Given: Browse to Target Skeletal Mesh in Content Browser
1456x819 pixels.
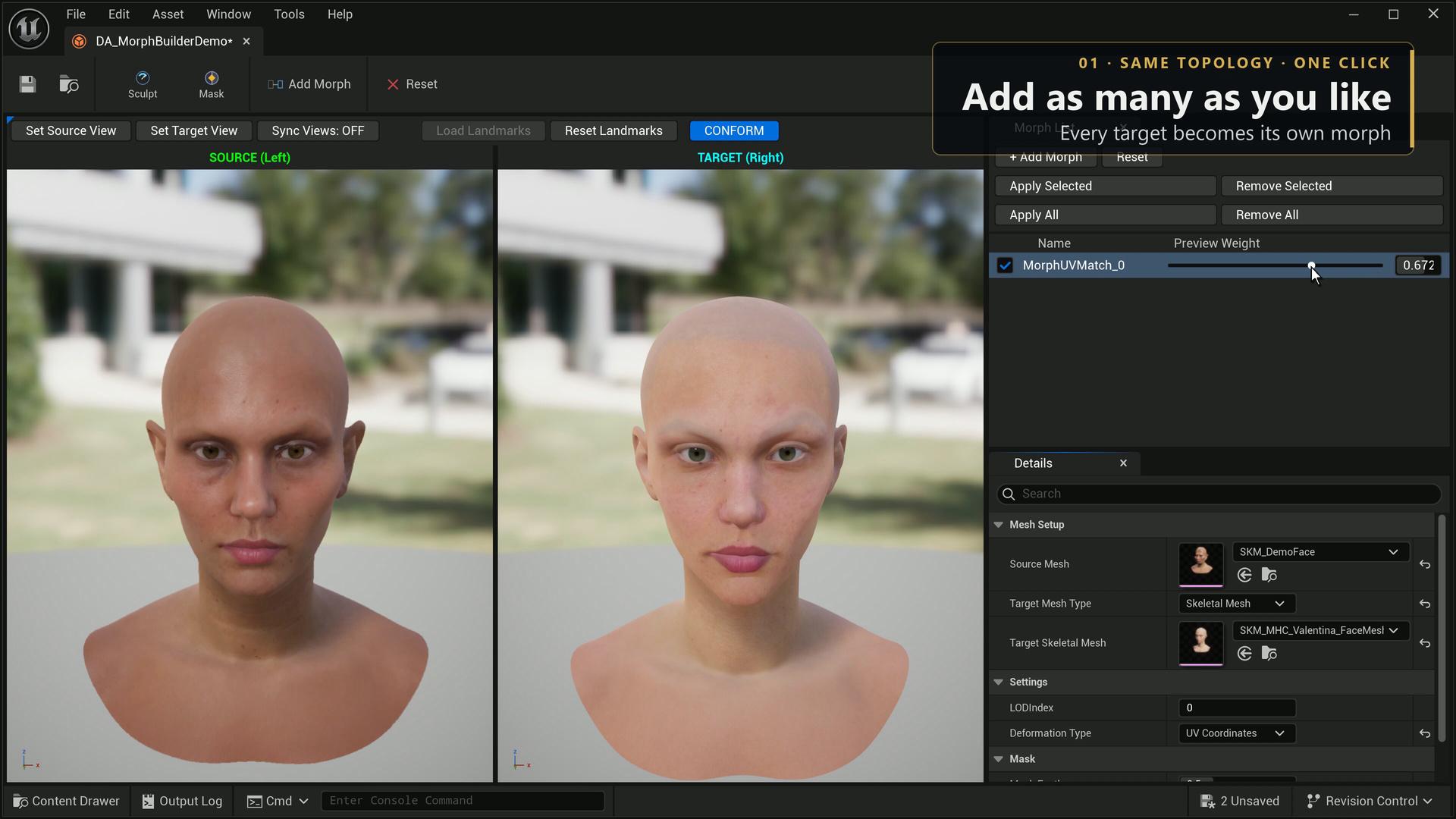Looking at the screenshot, I should pyautogui.click(x=1269, y=653).
